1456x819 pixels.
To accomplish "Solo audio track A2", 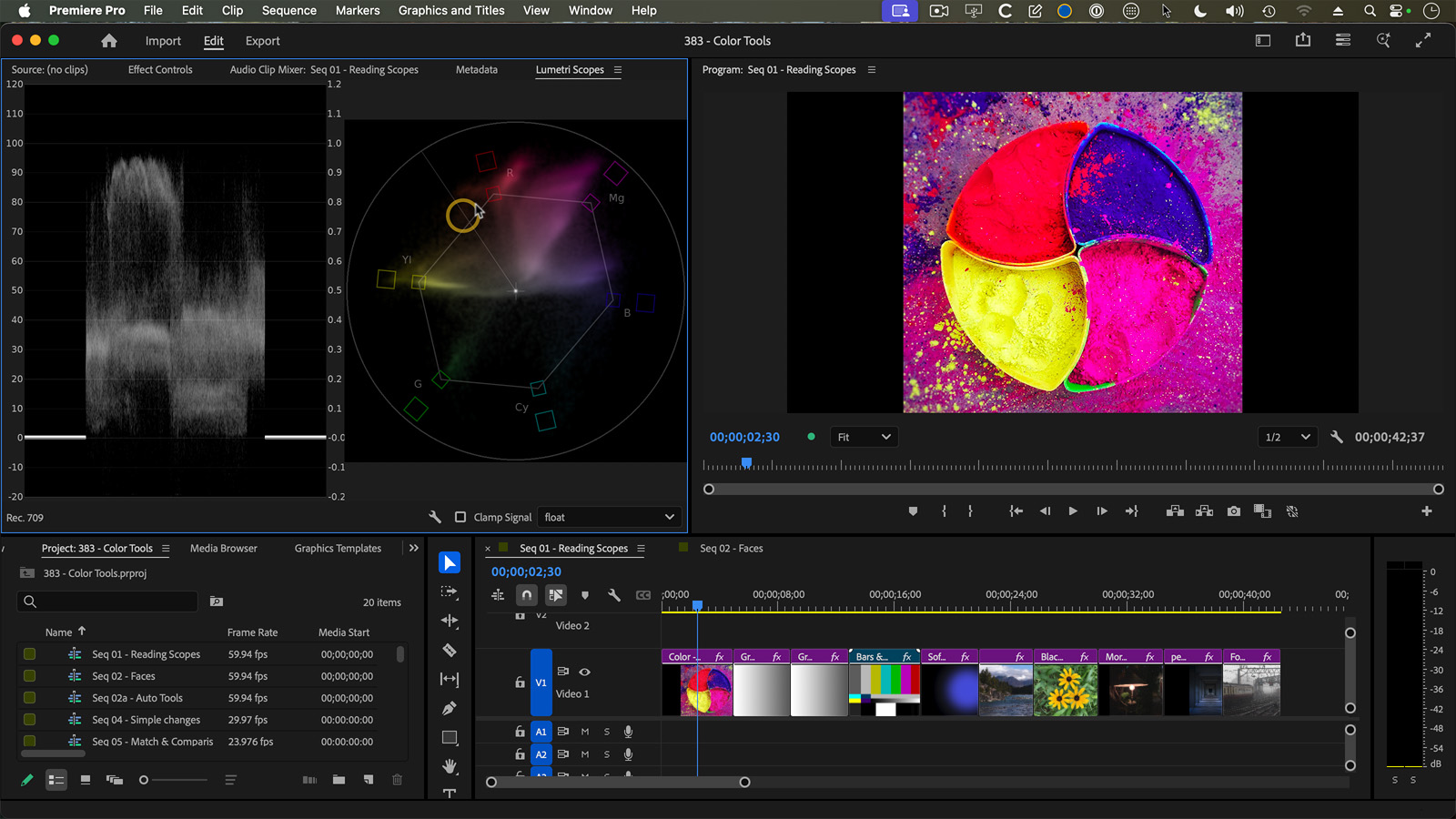I will (607, 754).
